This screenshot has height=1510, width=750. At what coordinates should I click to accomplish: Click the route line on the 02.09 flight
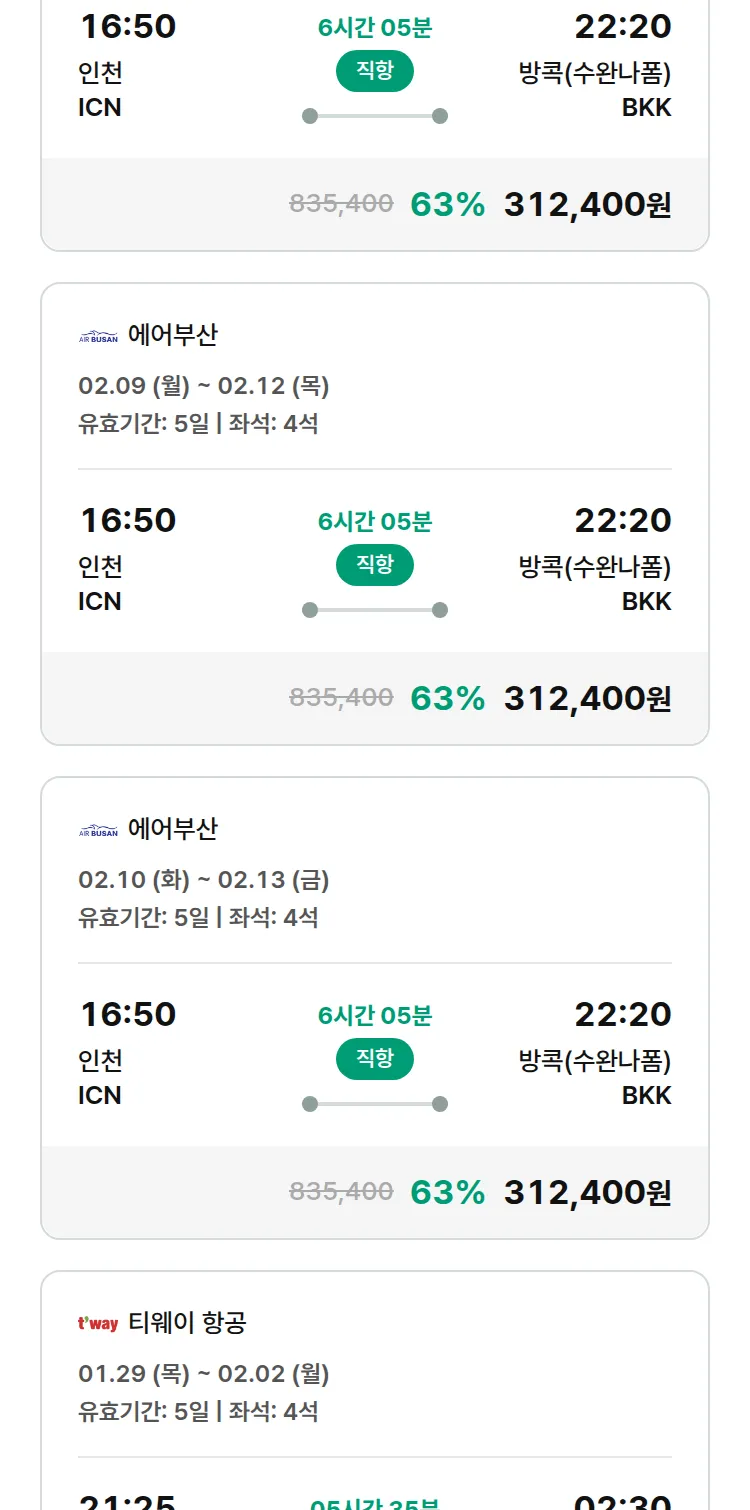(375, 610)
